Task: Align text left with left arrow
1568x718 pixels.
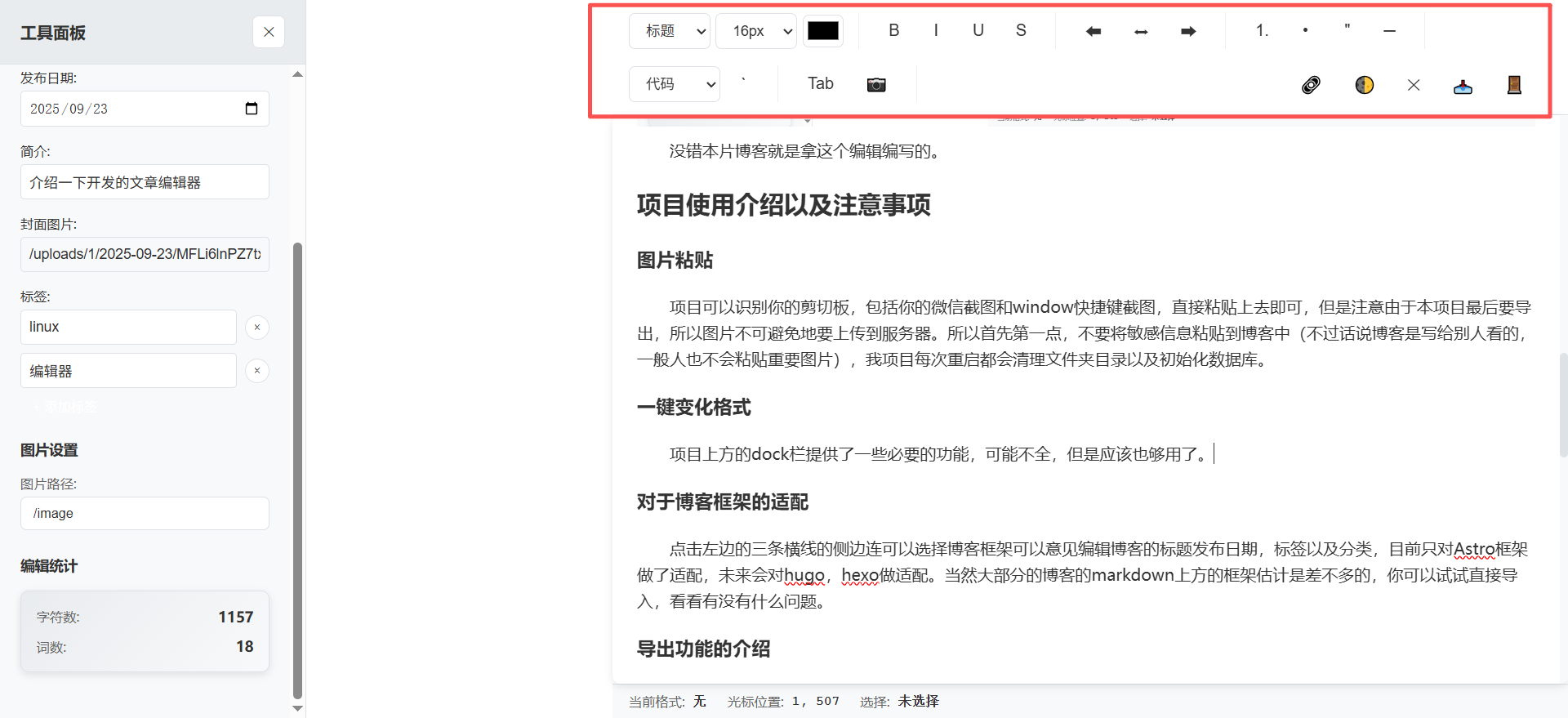Action: coord(1093,31)
